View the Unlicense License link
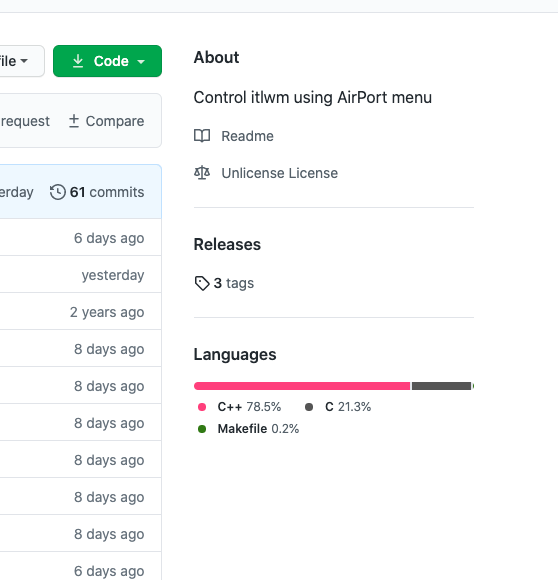558x580 pixels. click(x=280, y=173)
